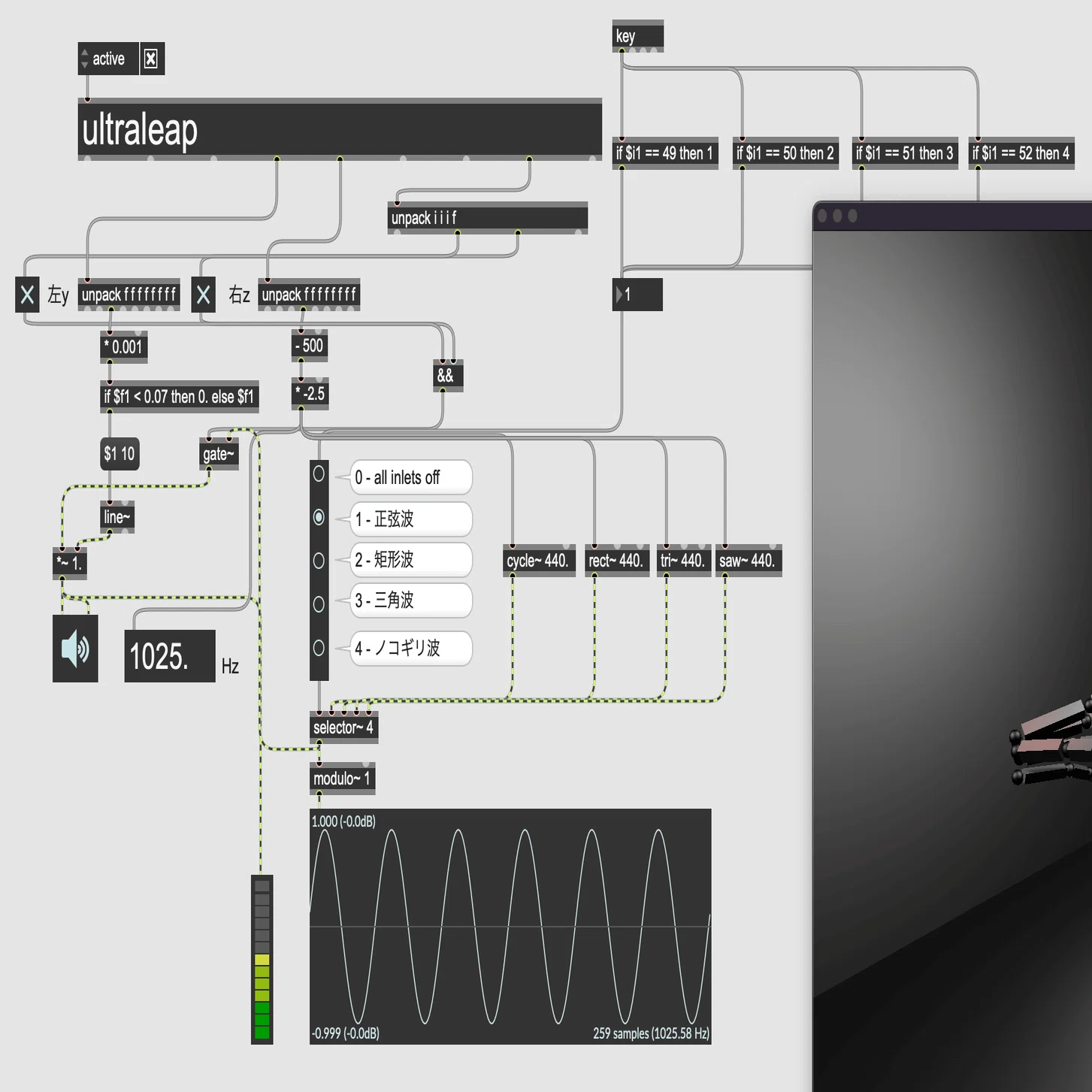Screen dimensions: 1092x1092
Task: Click the line~ object
Action: coord(117,517)
